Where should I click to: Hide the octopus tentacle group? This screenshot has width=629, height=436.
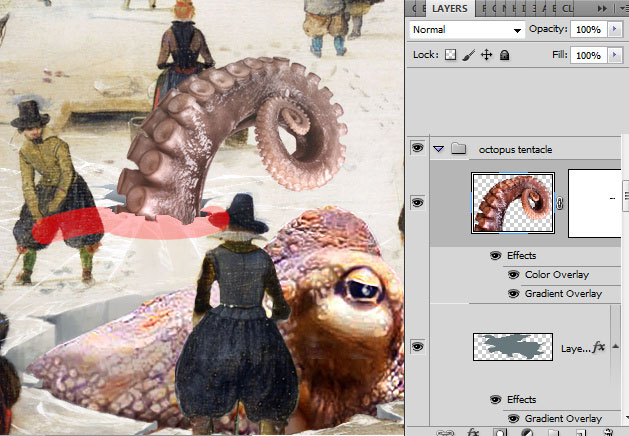pos(417,148)
